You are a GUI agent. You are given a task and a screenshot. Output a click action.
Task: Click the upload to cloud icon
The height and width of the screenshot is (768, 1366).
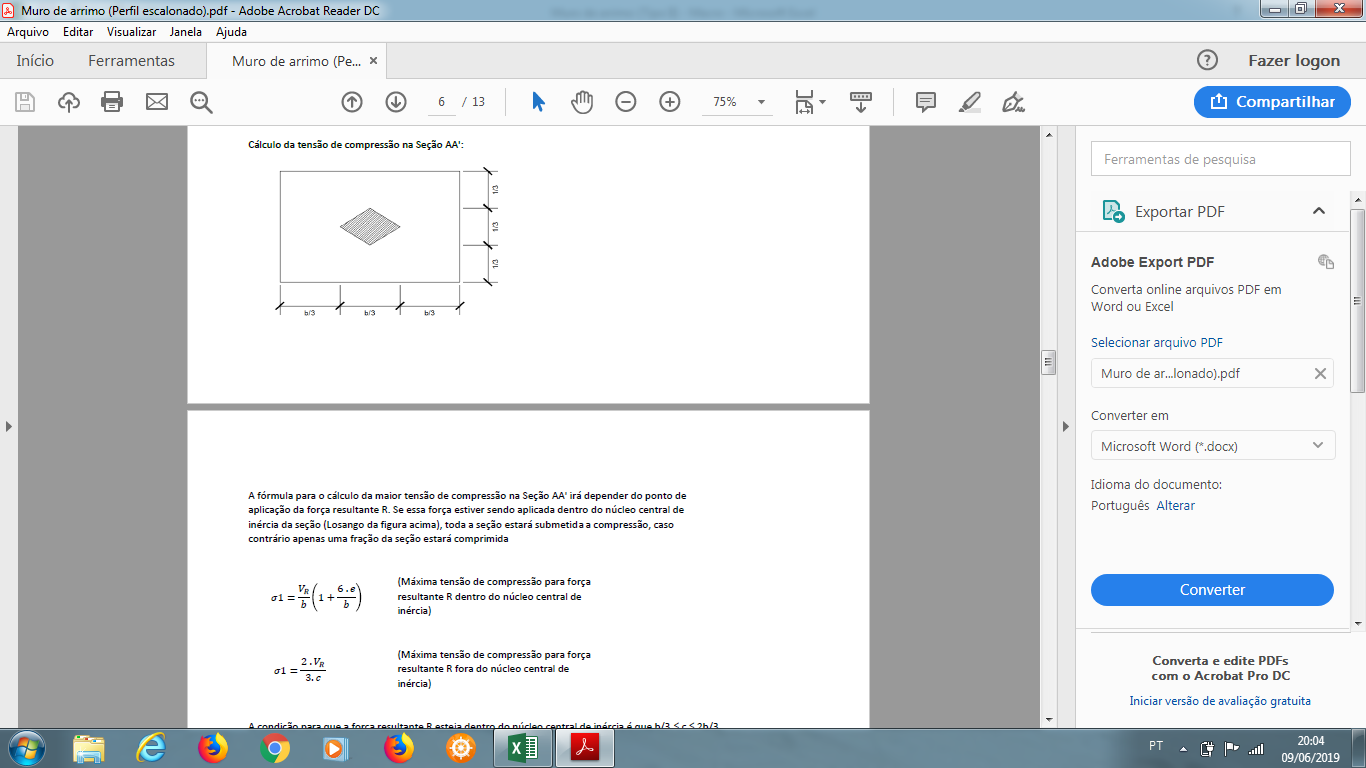click(69, 101)
